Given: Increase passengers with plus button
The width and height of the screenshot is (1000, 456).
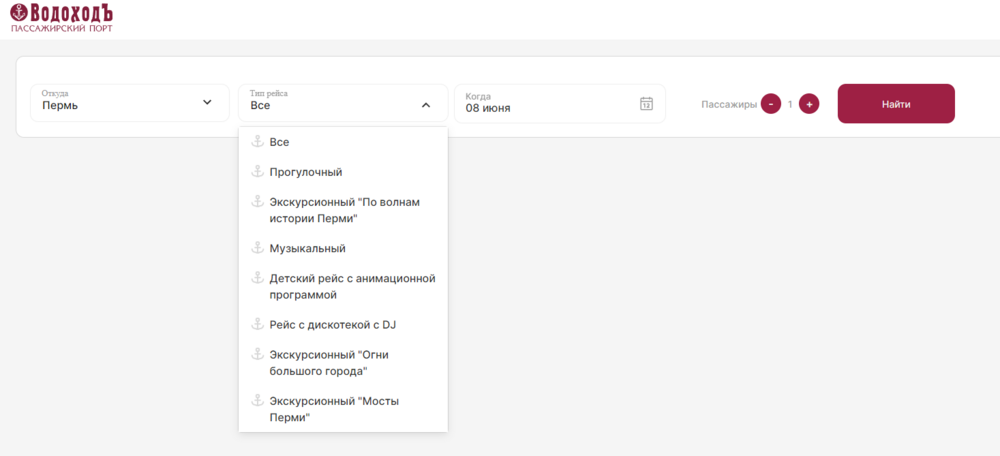Looking at the screenshot, I should click(809, 103).
